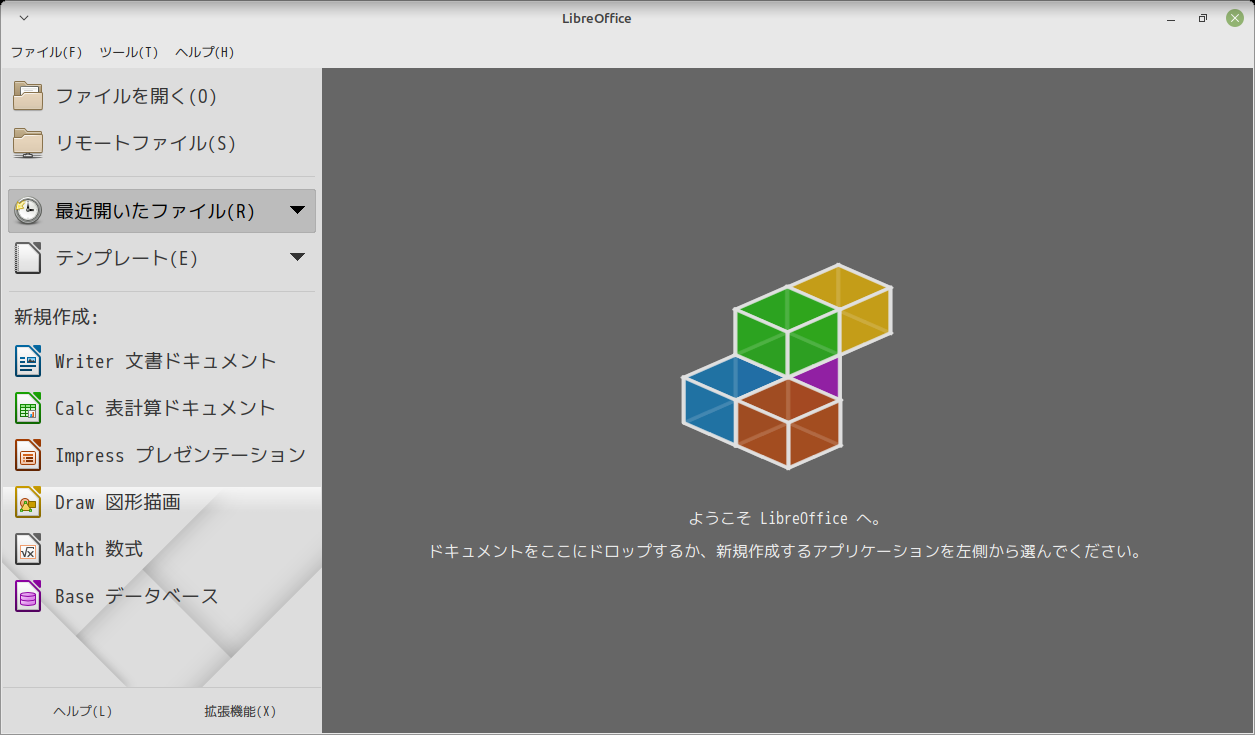Create a new Base データベース
The width and height of the screenshot is (1255, 735).
pos(136,596)
